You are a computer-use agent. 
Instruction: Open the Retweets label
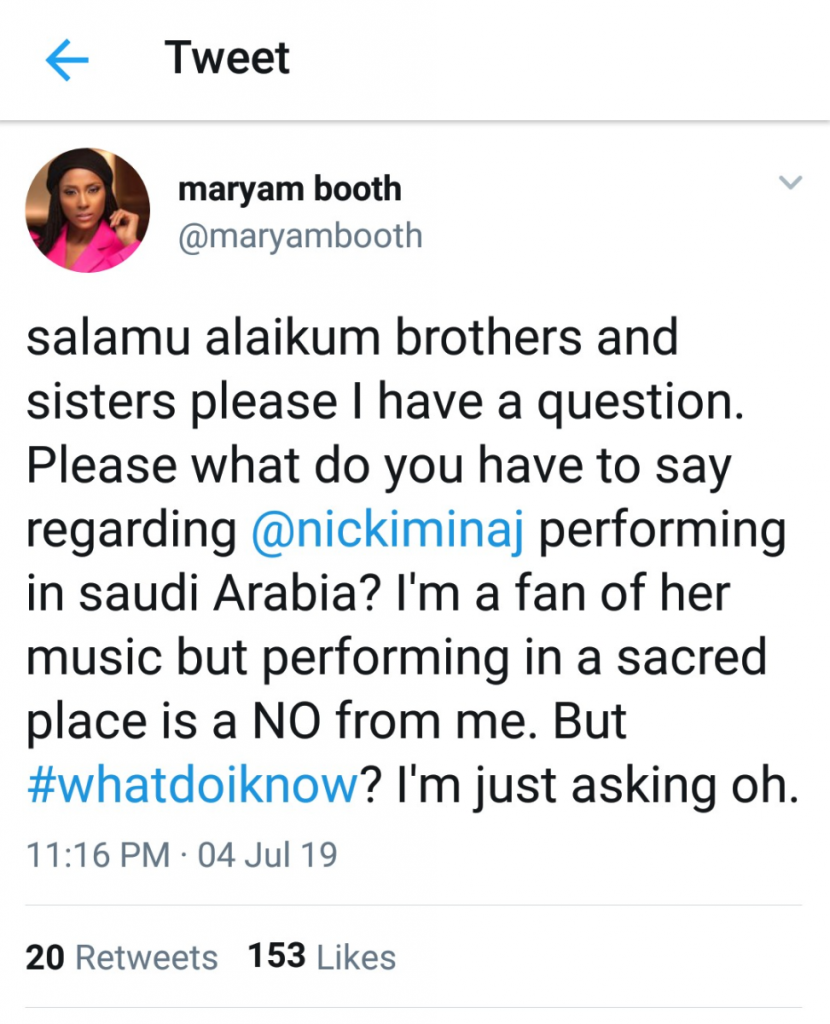[147, 957]
